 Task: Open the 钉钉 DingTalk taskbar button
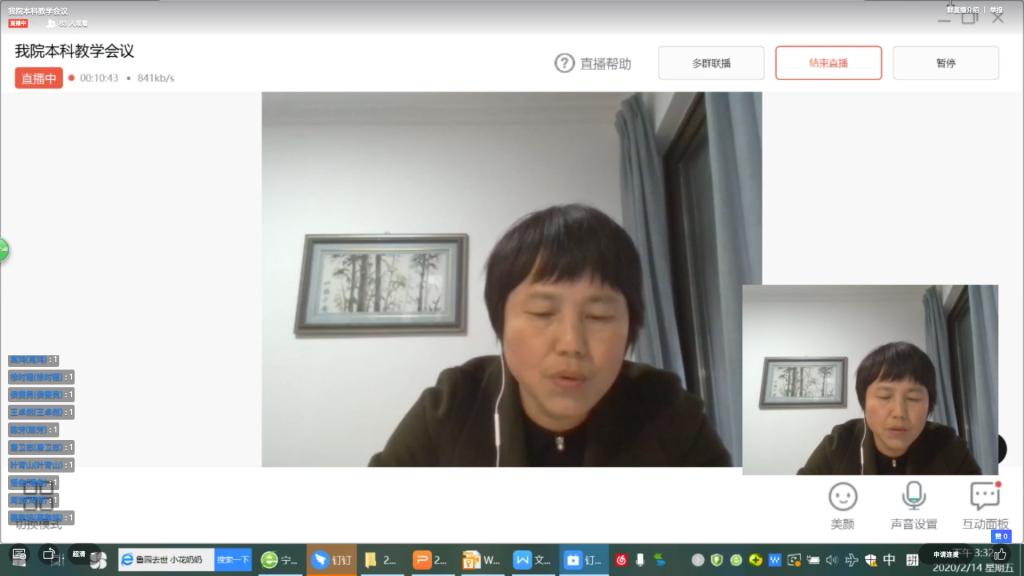tap(331, 560)
